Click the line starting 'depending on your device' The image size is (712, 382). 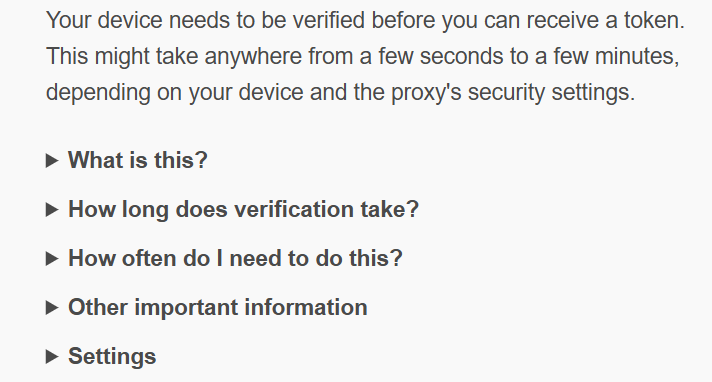pos(341,93)
